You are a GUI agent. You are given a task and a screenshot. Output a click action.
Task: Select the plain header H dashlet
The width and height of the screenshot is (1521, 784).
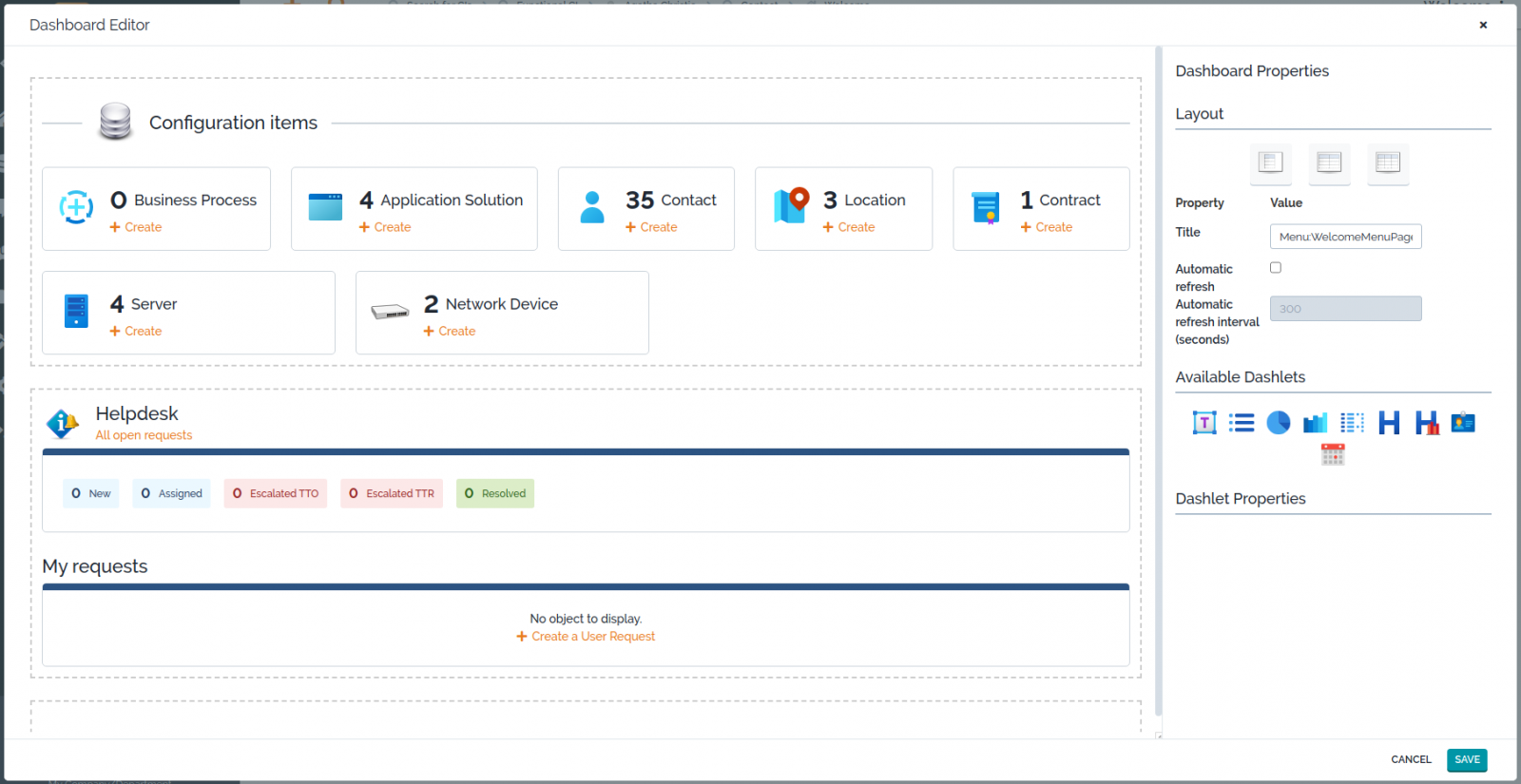coord(1389,423)
